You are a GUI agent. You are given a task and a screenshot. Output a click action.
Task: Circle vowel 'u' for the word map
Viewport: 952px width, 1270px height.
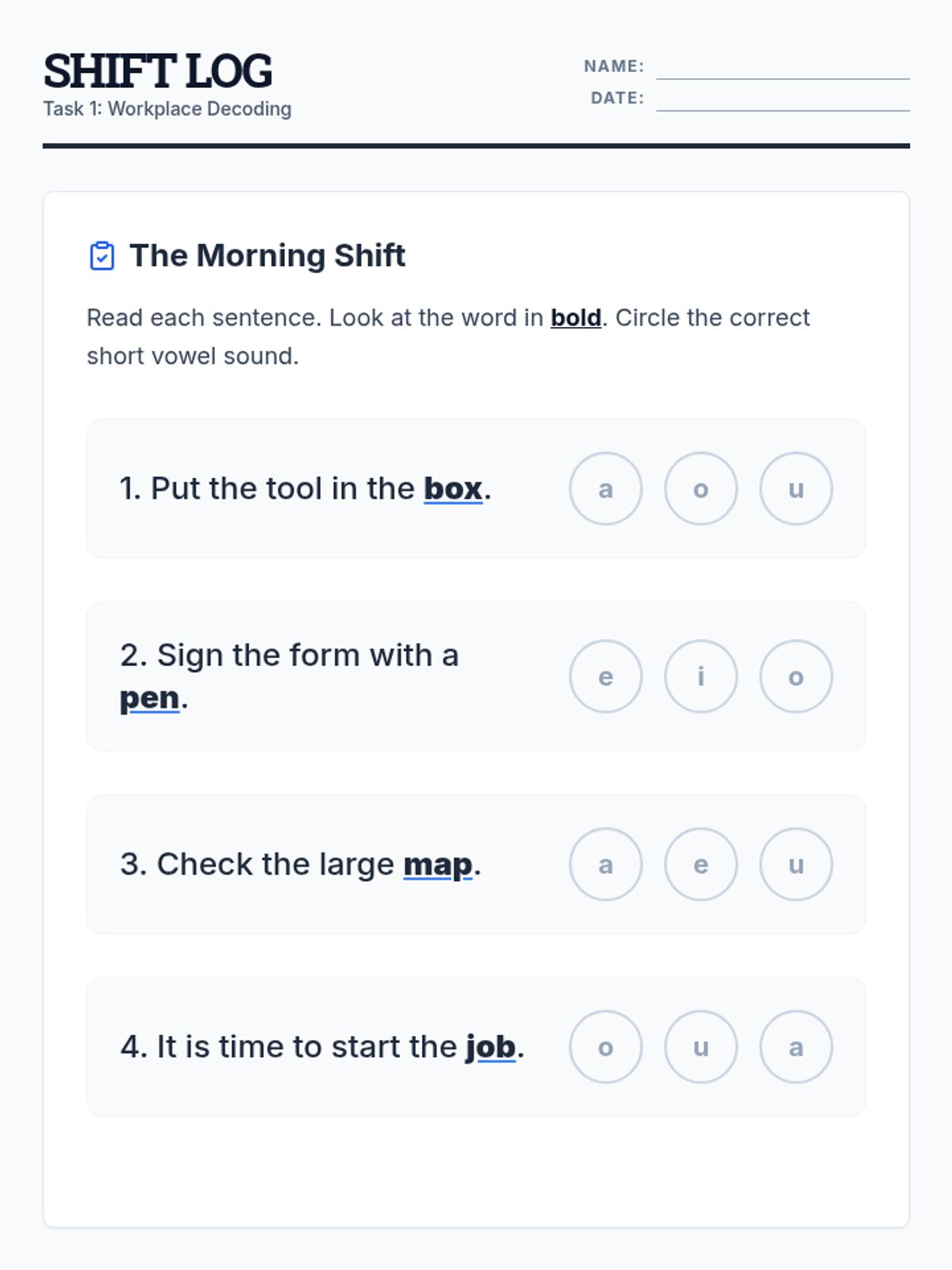point(796,864)
